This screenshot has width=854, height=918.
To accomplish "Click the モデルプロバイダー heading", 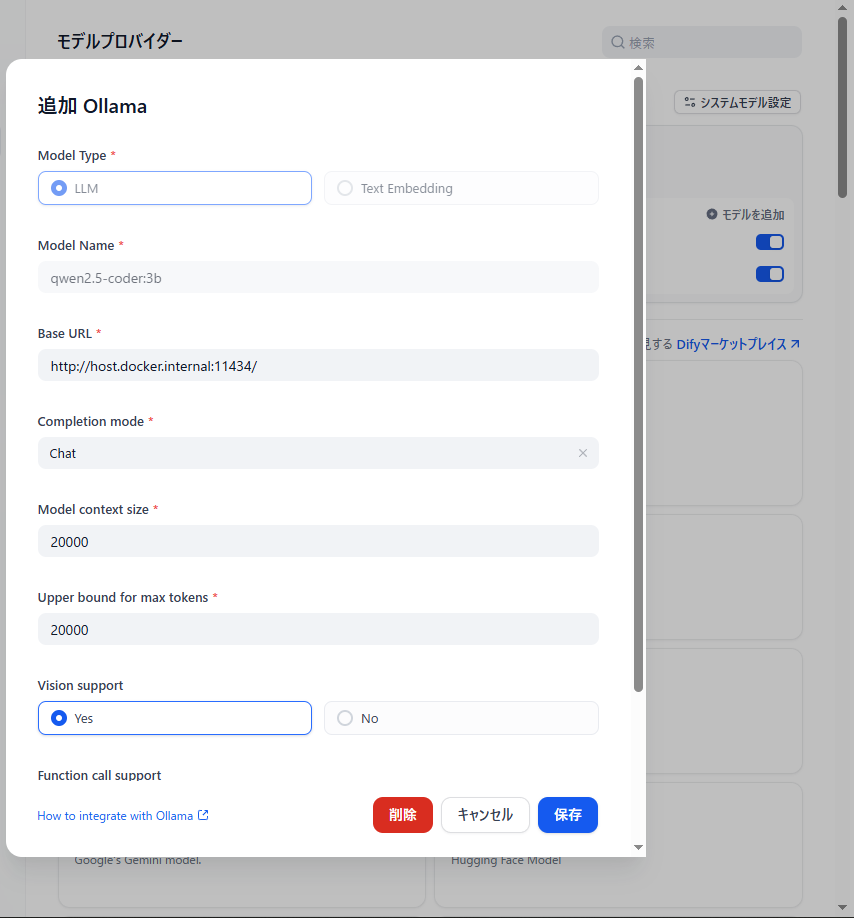I will click(120, 41).
